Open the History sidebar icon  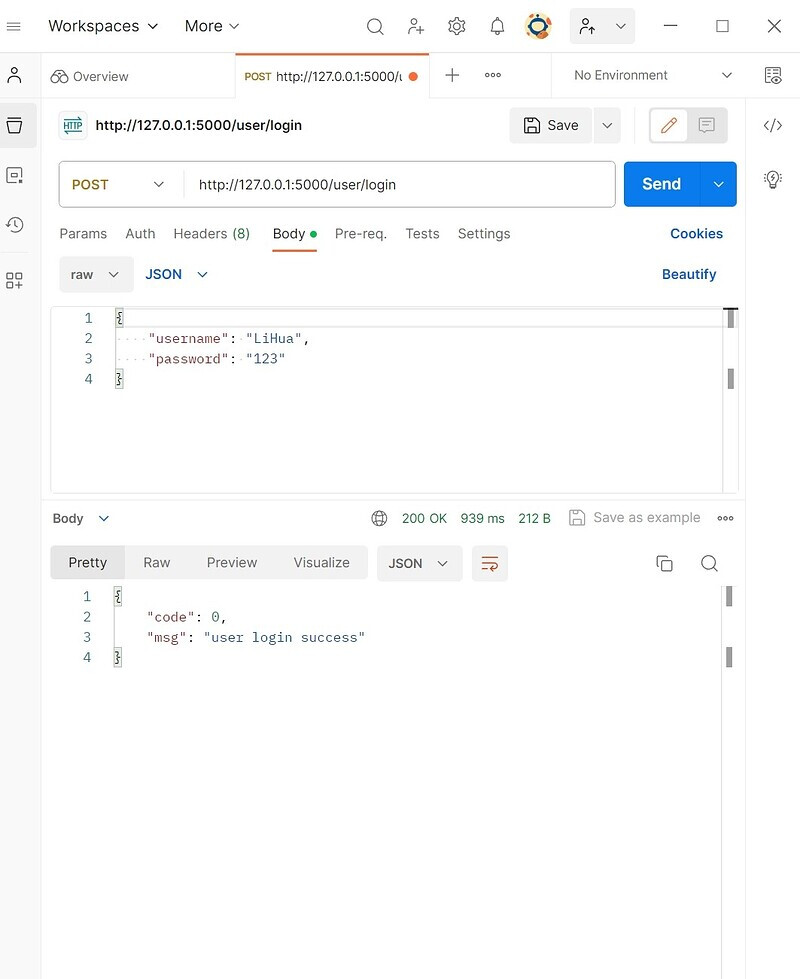14,224
